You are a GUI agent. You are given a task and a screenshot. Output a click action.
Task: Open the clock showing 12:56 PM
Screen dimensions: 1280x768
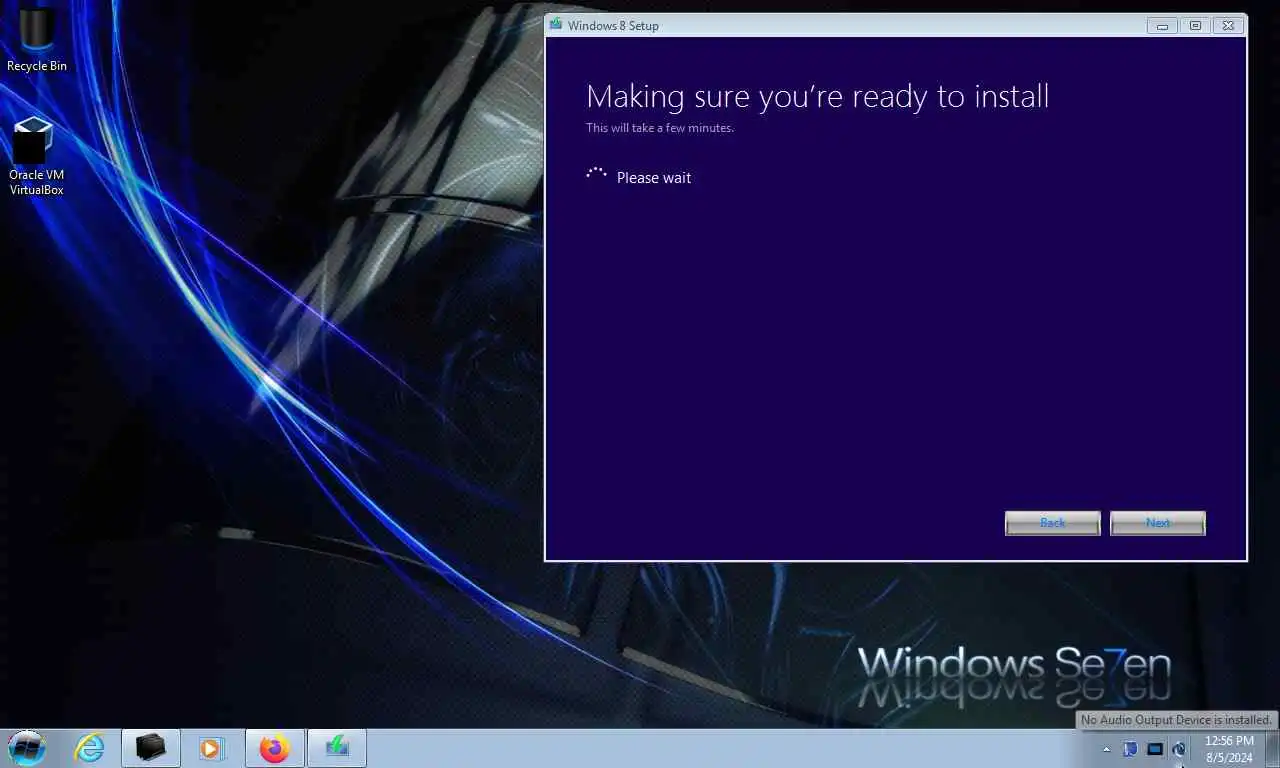click(x=1229, y=749)
